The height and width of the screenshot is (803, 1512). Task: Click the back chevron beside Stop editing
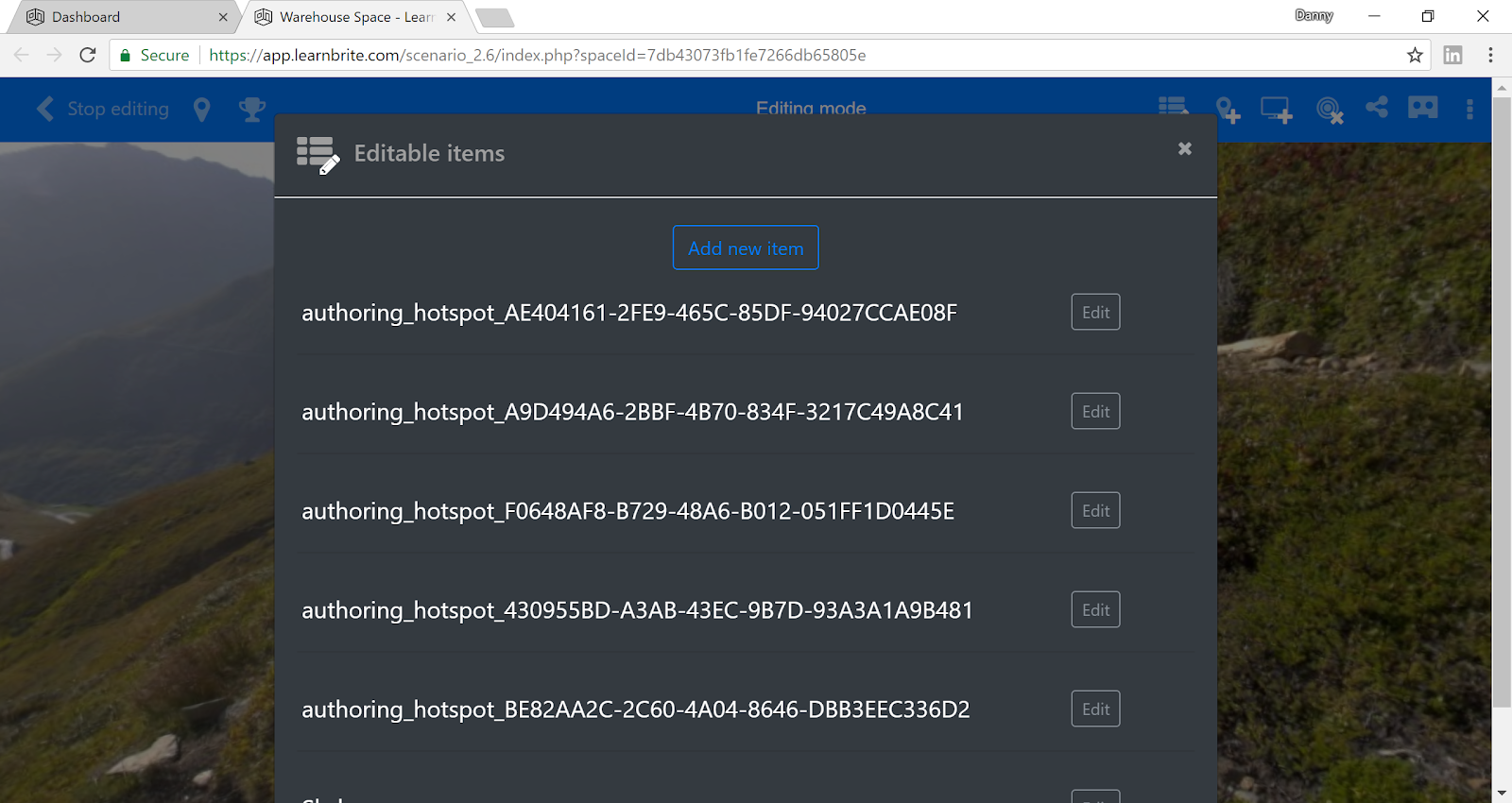[x=44, y=109]
